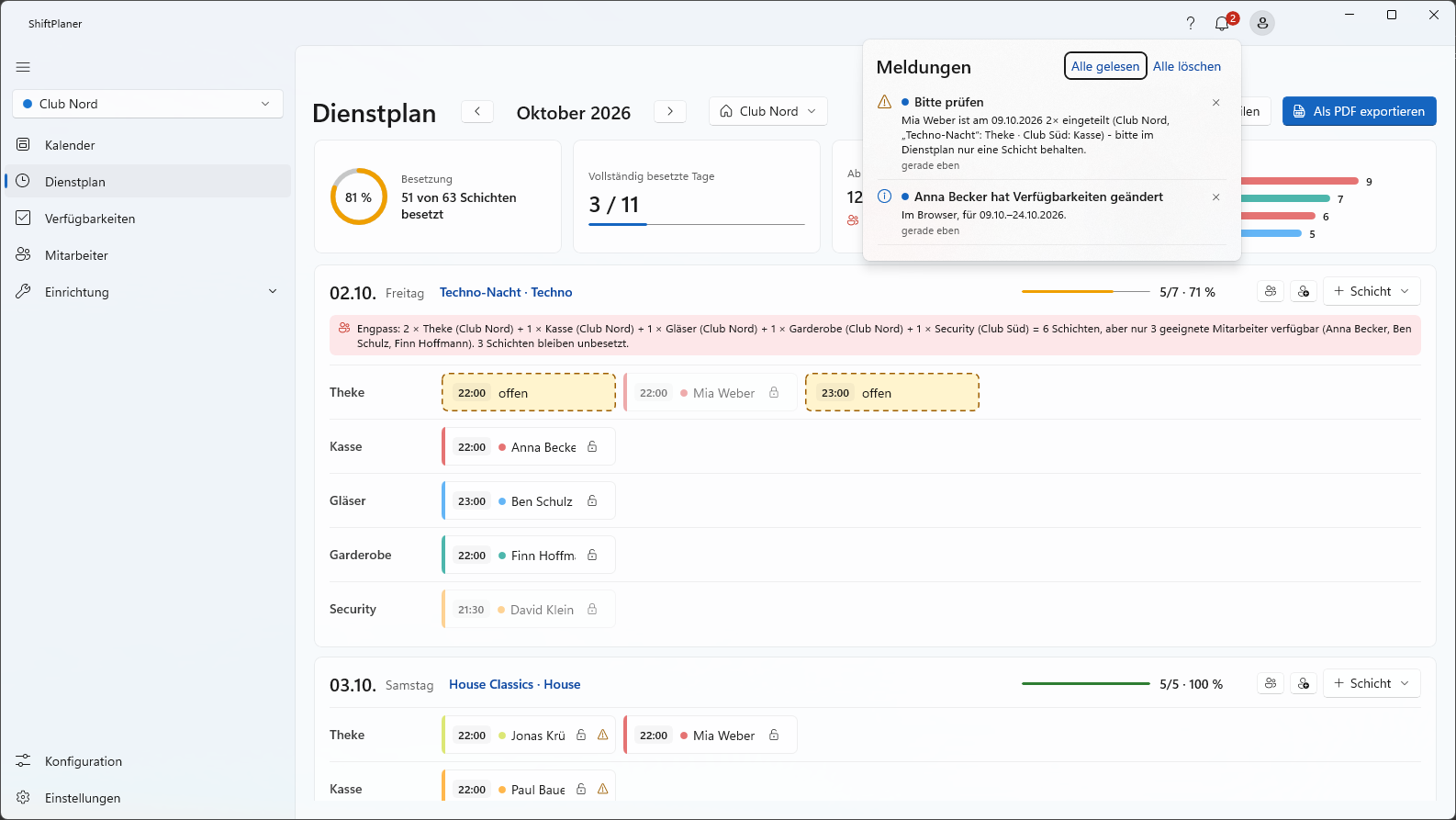The image size is (1456, 820).
Task: Toggle lock on Ben Schulz's Gläser shift
Action: click(x=592, y=501)
